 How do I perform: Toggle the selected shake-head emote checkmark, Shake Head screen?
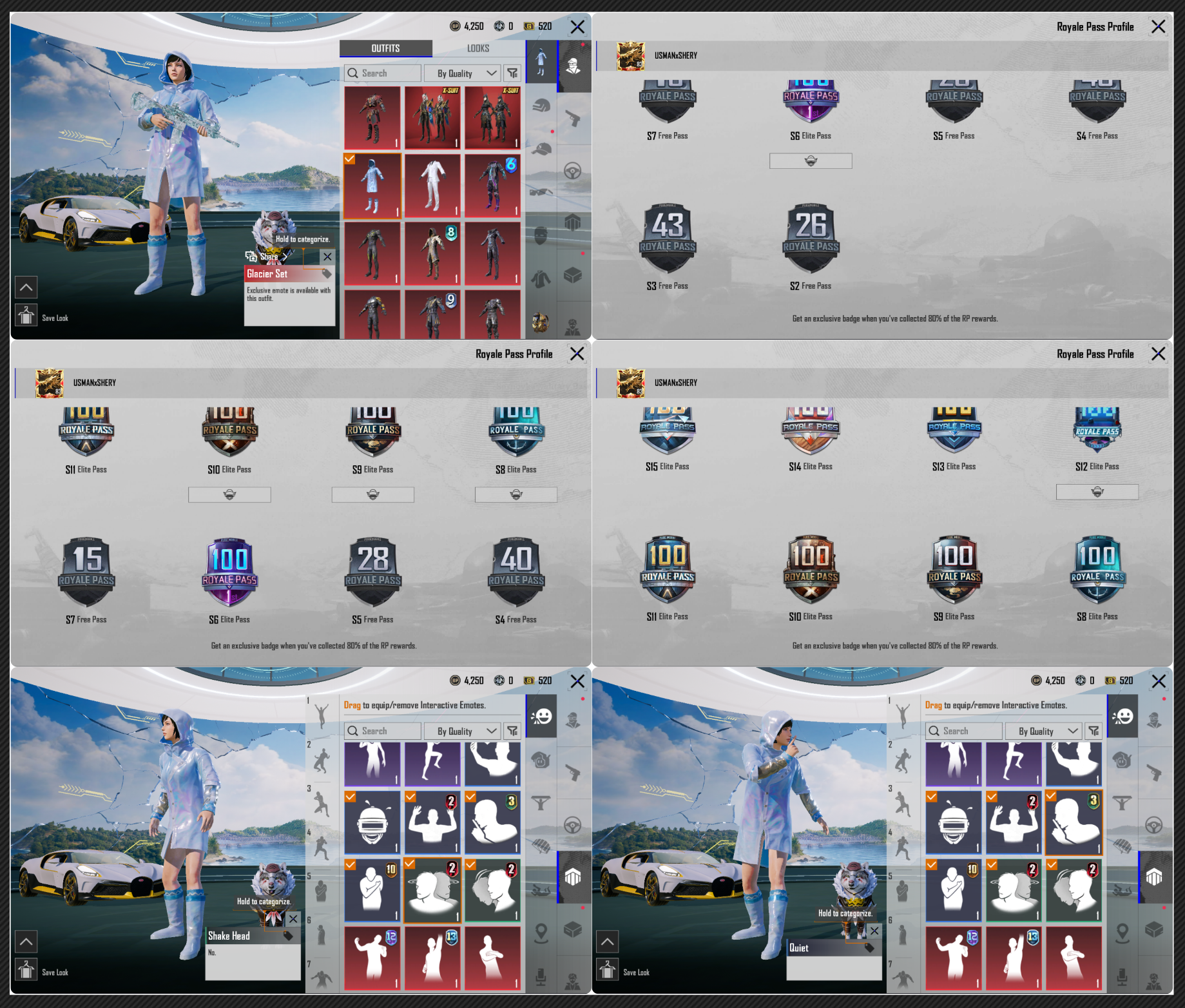click(410, 864)
